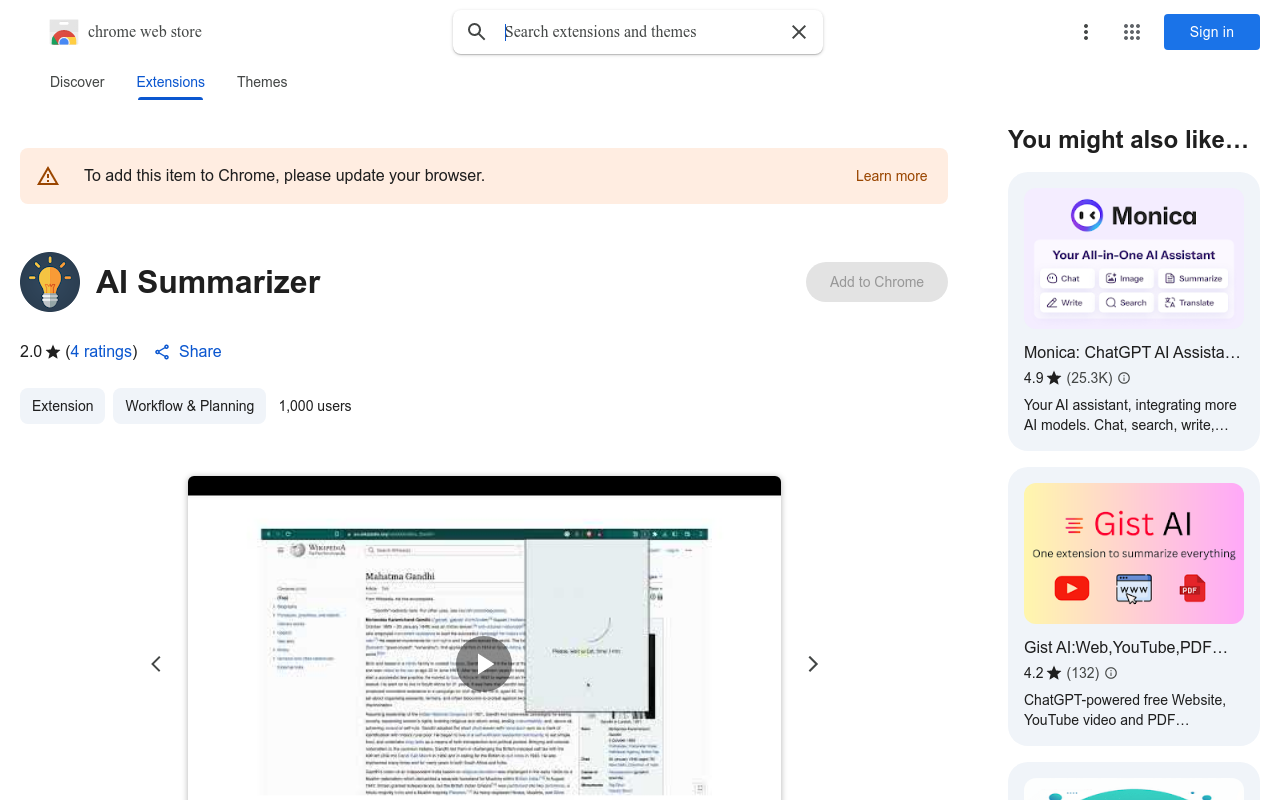Click the You might also like heading
Viewport: 1280px width, 800px height.
(1129, 140)
